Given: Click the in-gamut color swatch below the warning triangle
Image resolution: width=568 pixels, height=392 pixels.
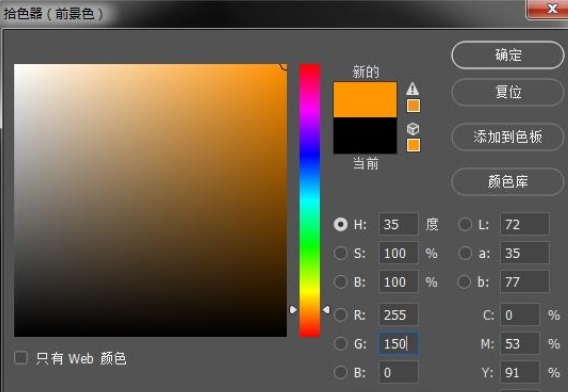Looking at the screenshot, I should coord(413,106).
